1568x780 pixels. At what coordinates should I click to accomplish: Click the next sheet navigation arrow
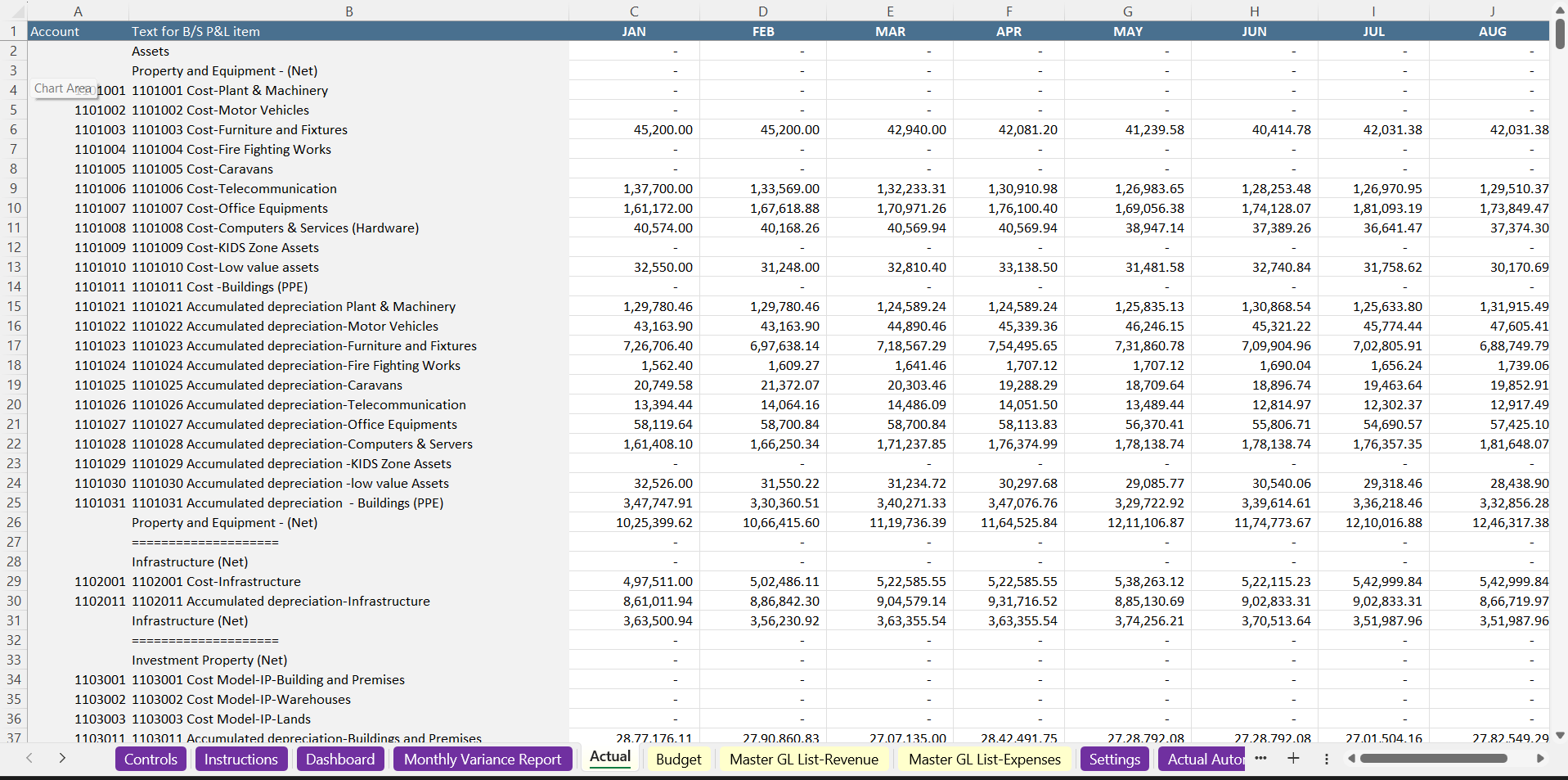[62, 758]
